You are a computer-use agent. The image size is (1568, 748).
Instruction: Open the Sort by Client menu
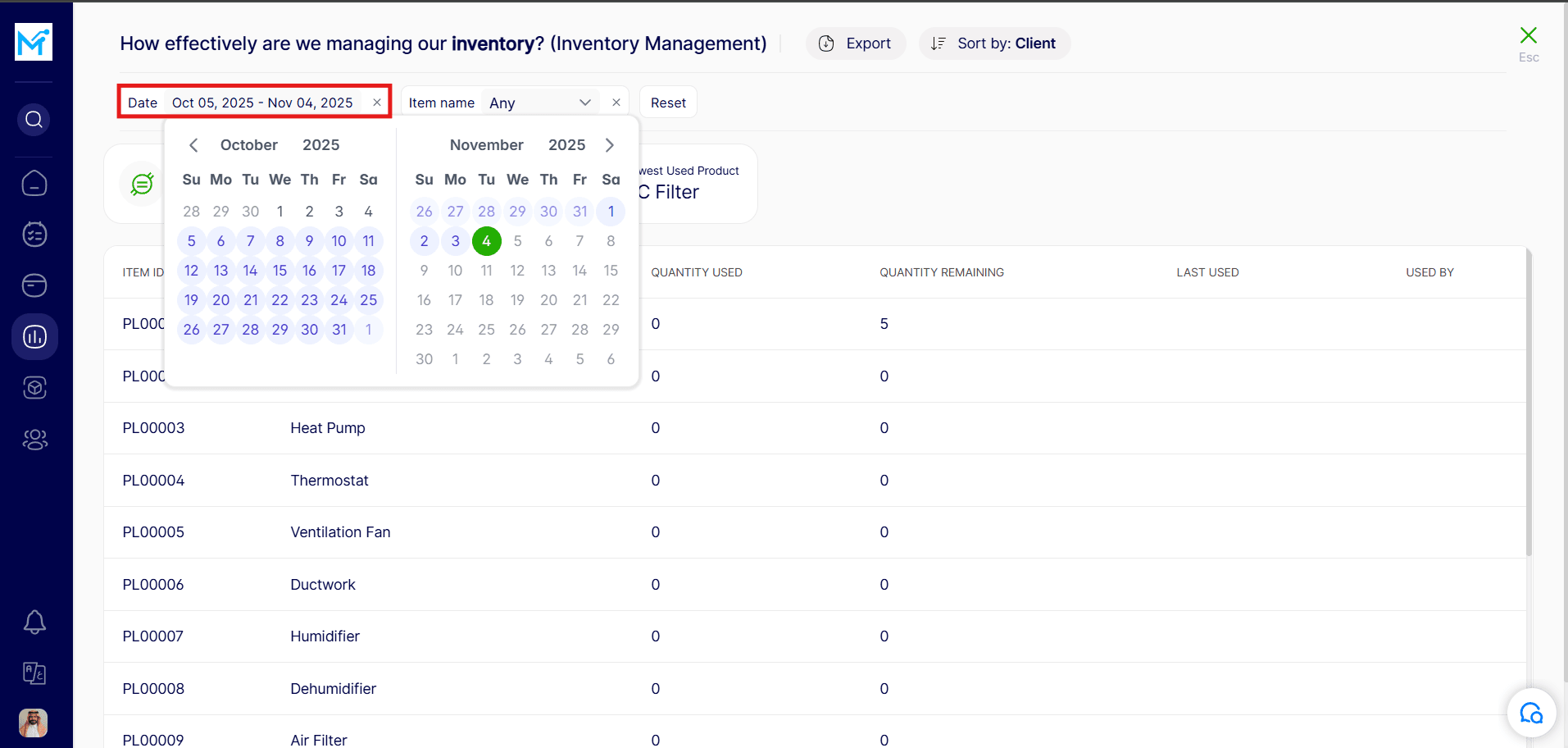(994, 43)
